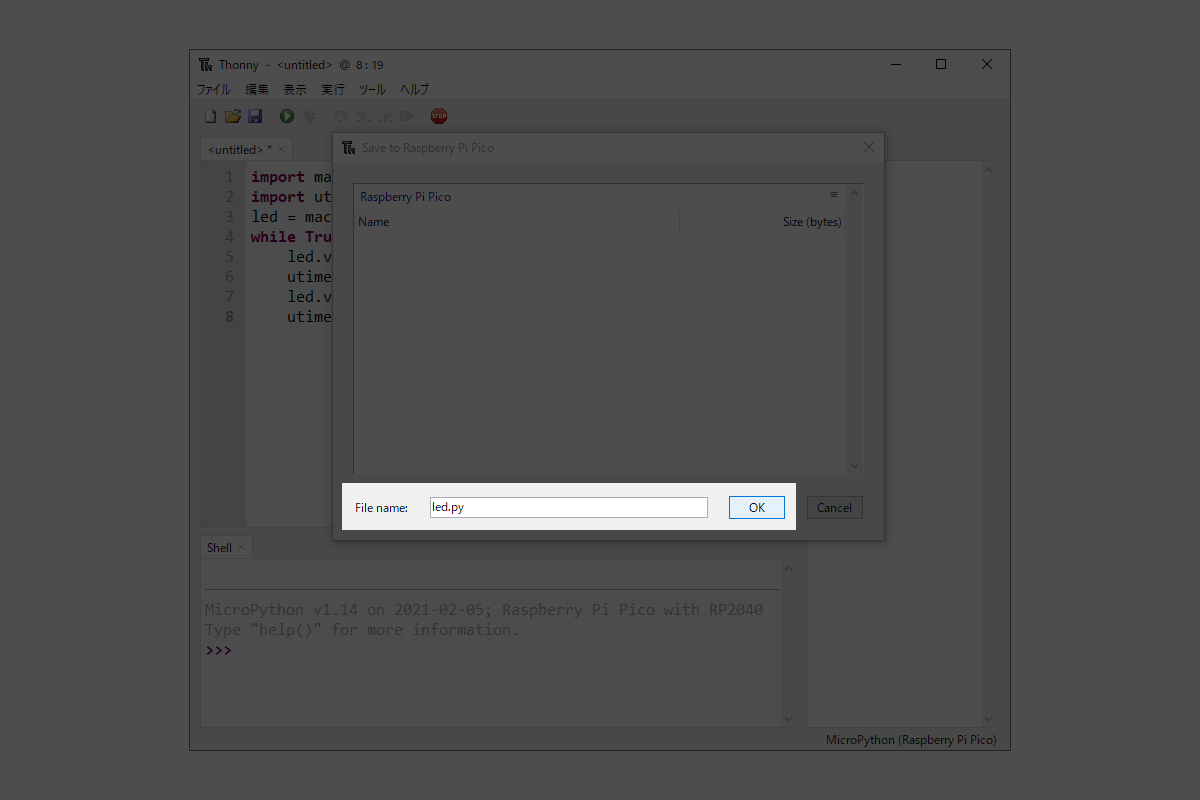This screenshot has width=1200, height=800.
Task: Click the Open folder icon in toolbar
Action: click(232, 117)
